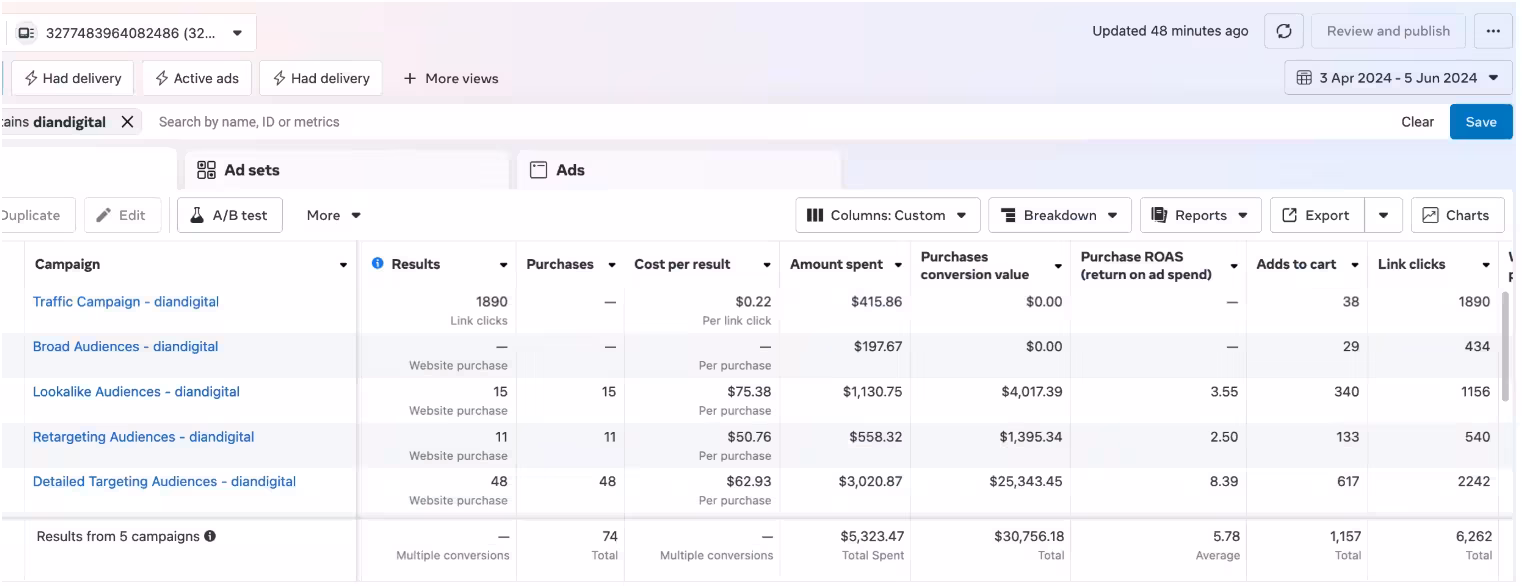Start an A/B test
Viewport: 1522px width, 586px height.
tap(230, 215)
